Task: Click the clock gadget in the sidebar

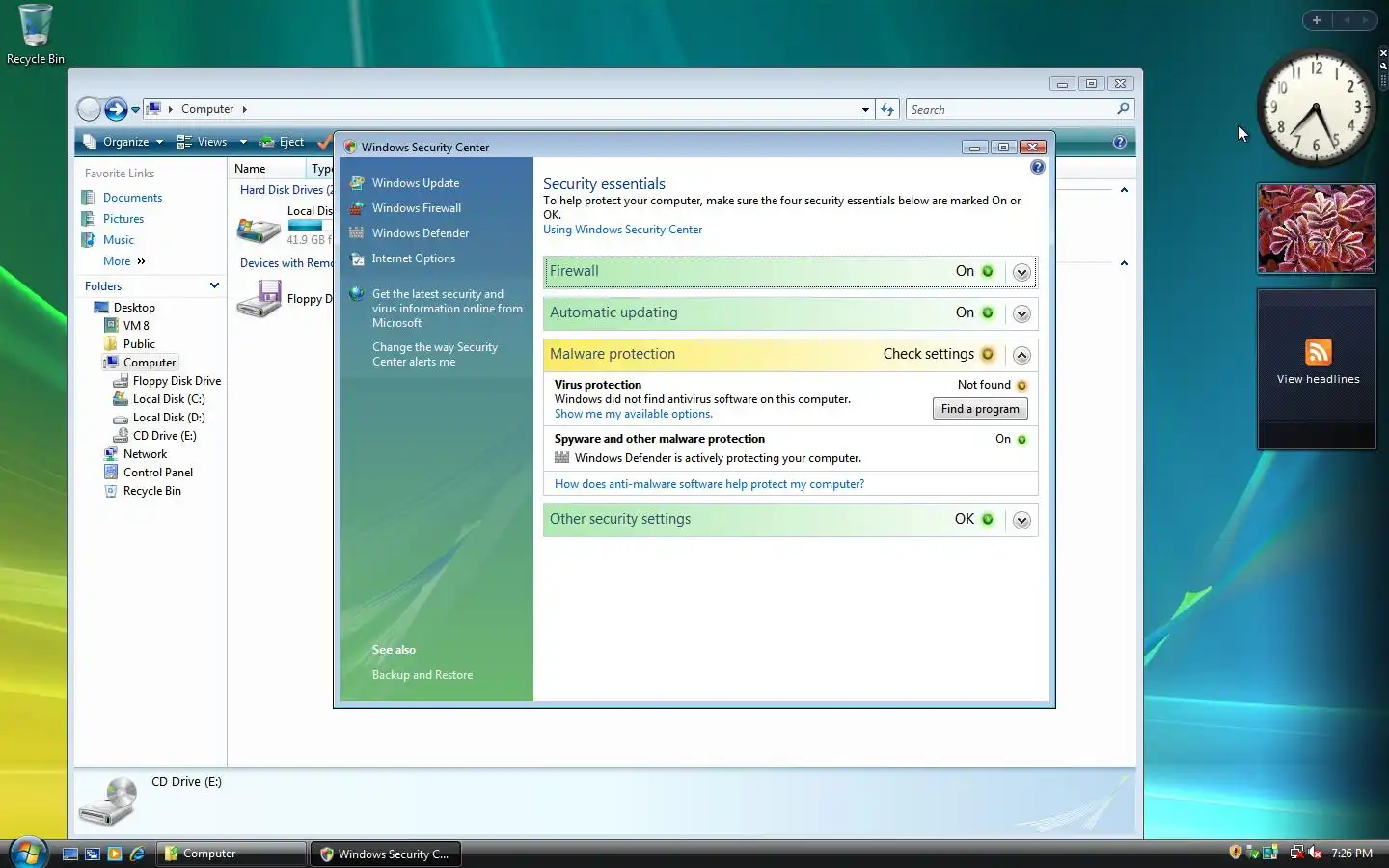Action: pyautogui.click(x=1316, y=108)
